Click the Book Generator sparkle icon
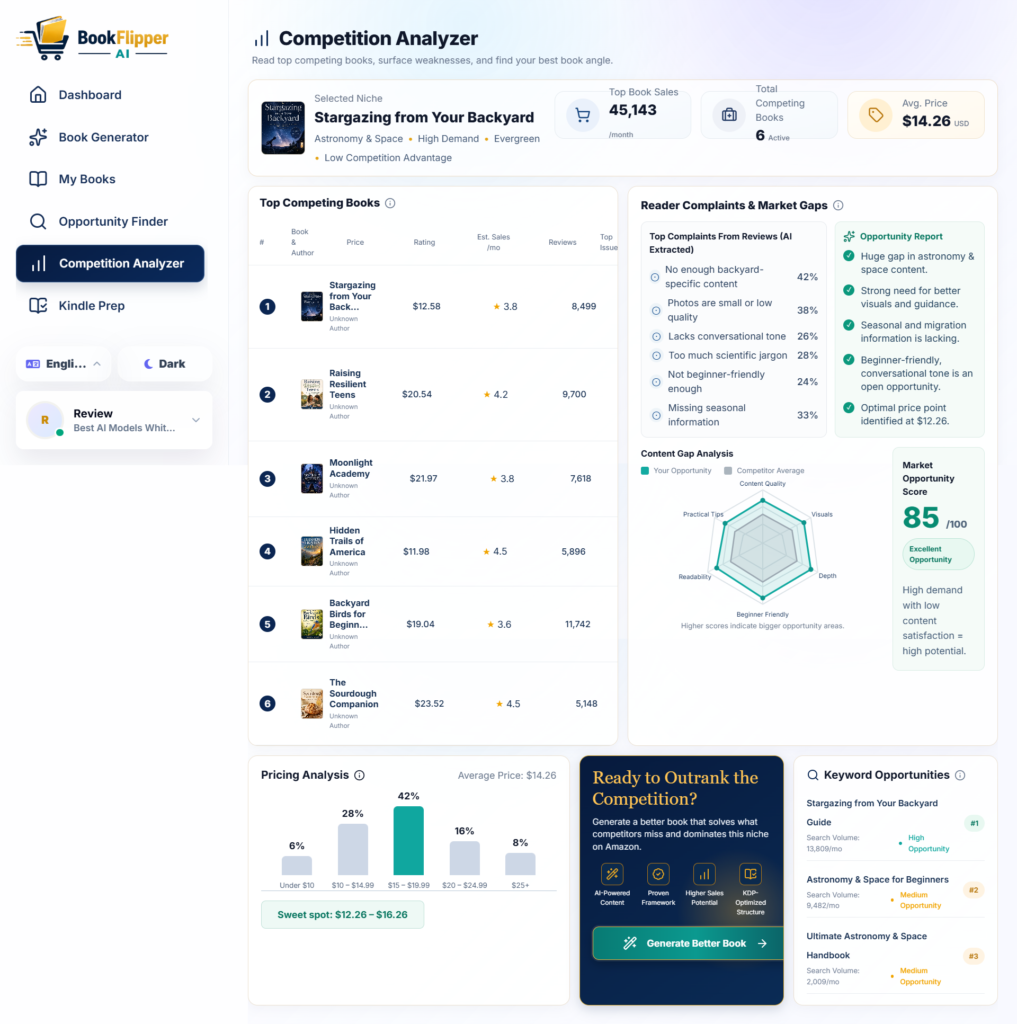1017x1024 pixels. 38,137
